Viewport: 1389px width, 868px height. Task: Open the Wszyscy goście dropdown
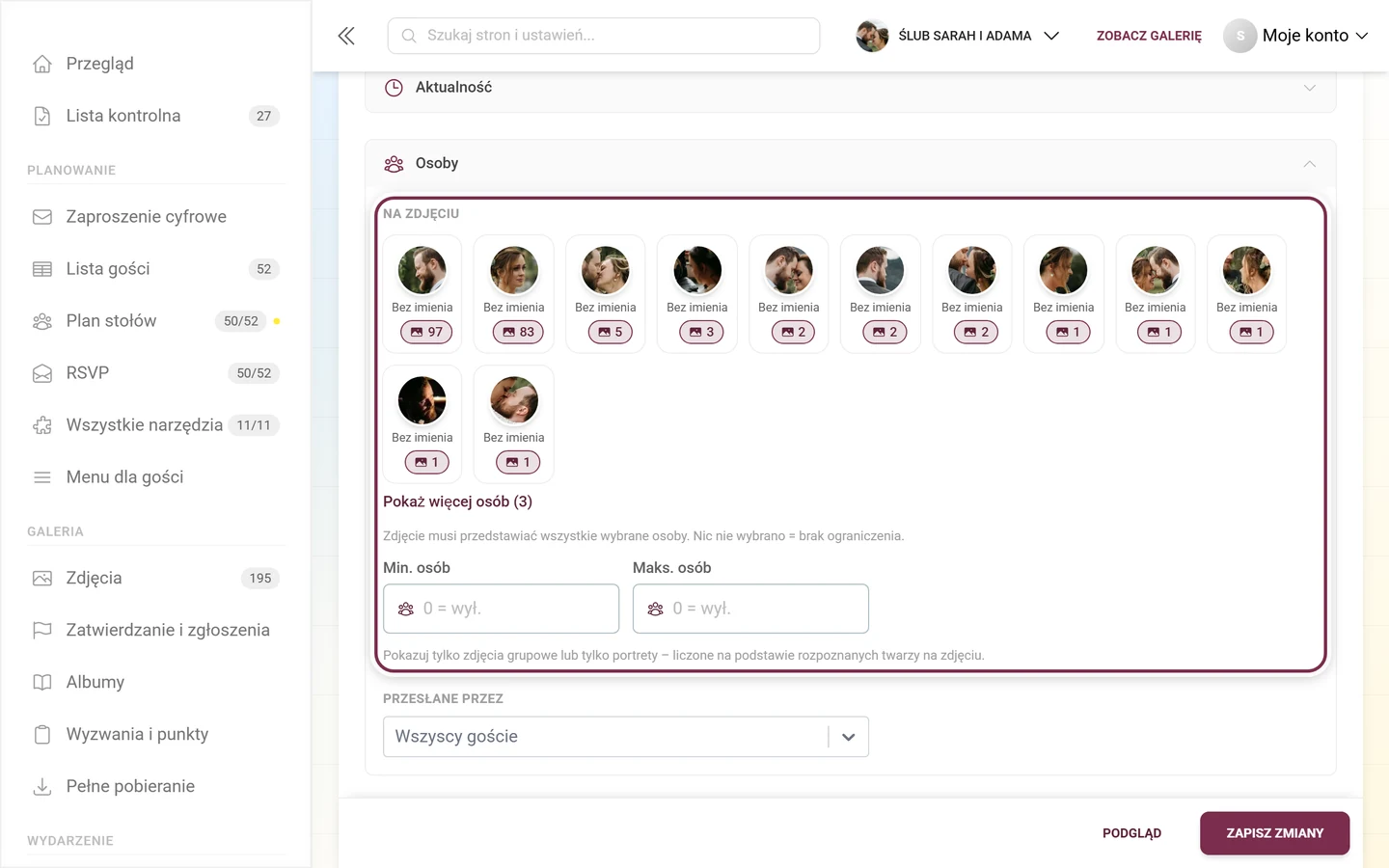626,737
